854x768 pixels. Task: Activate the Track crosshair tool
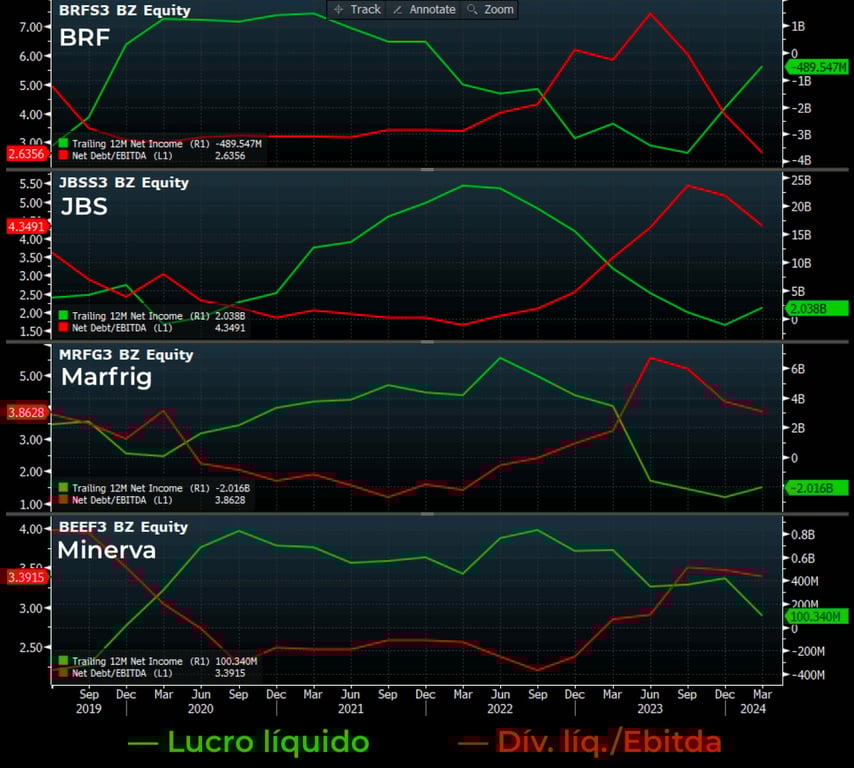(357, 9)
